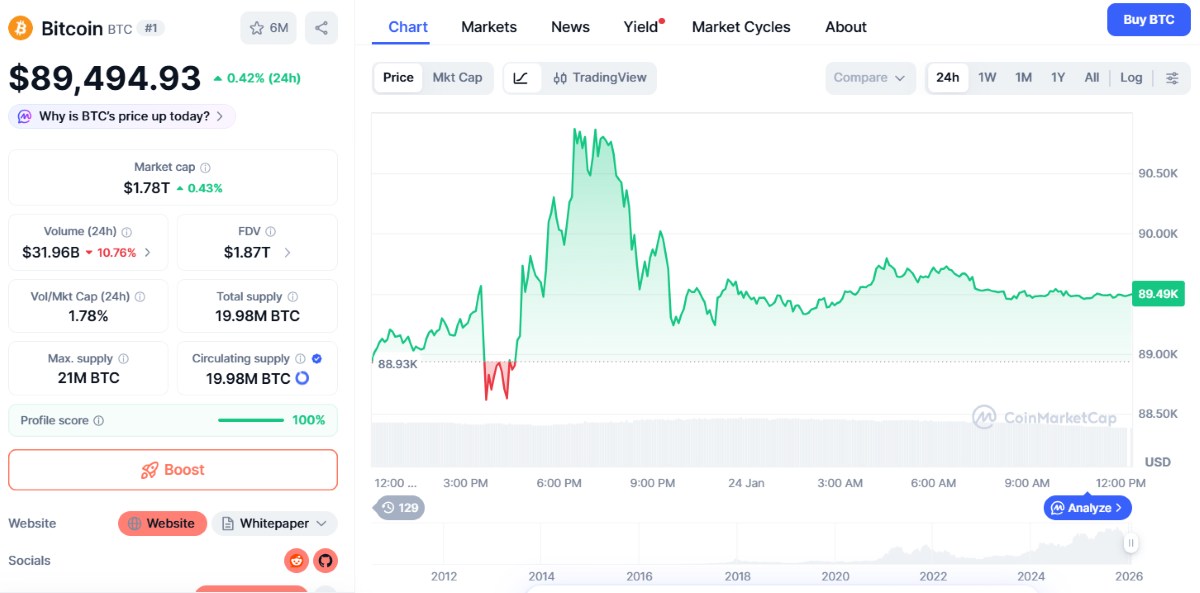1200x593 pixels.
Task: Click the $89,494.93 price text
Action: point(105,78)
